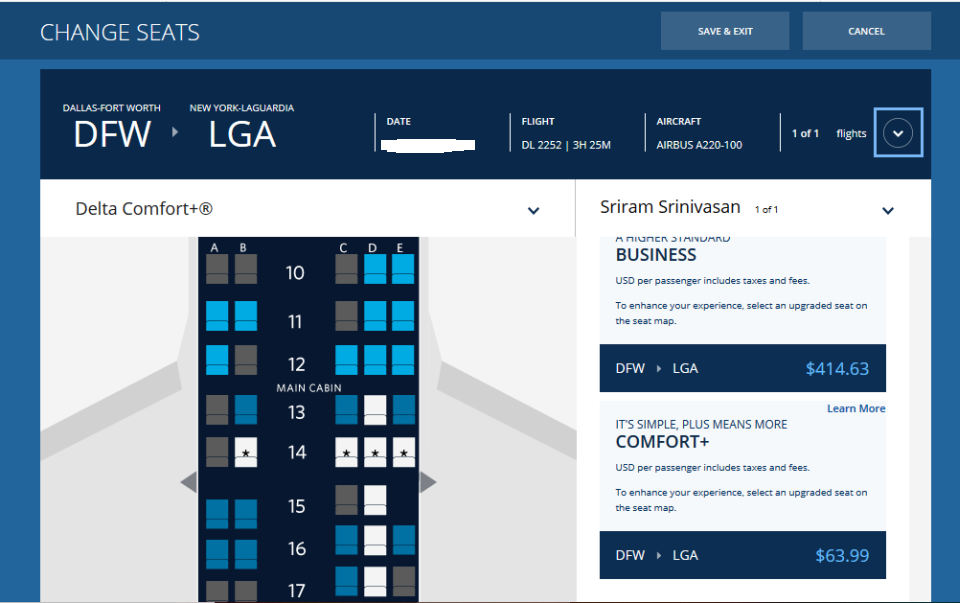Pick the white seat 17D
This screenshot has width=960, height=603.
(x=375, y=581)
